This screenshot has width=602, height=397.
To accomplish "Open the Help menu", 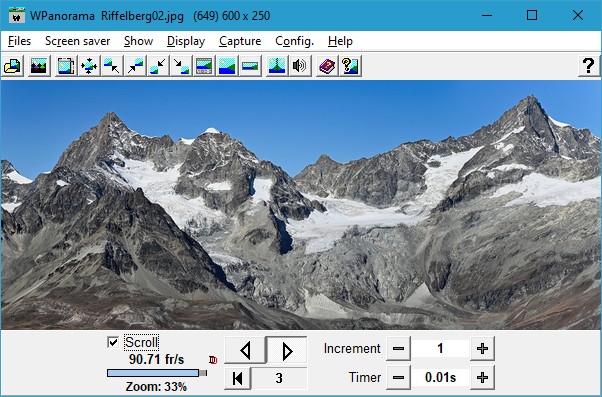I will [x=340, y=41].
